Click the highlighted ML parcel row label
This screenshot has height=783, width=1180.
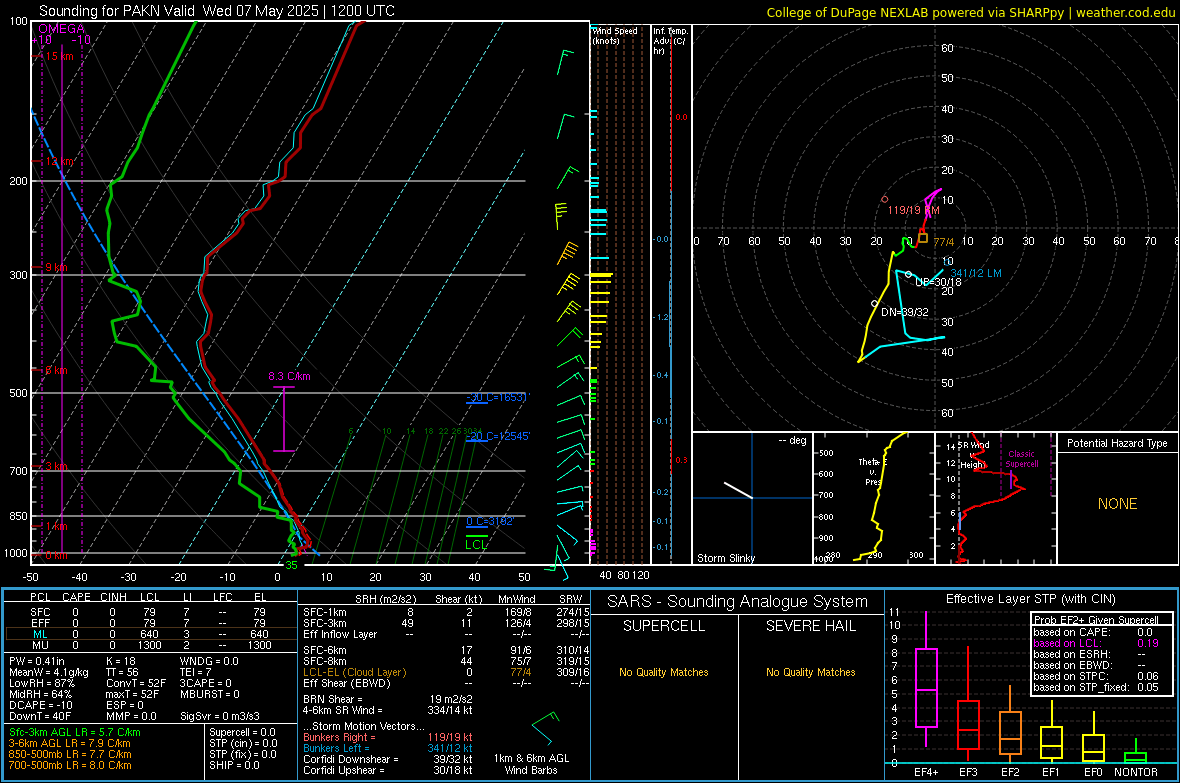[40, 634]
